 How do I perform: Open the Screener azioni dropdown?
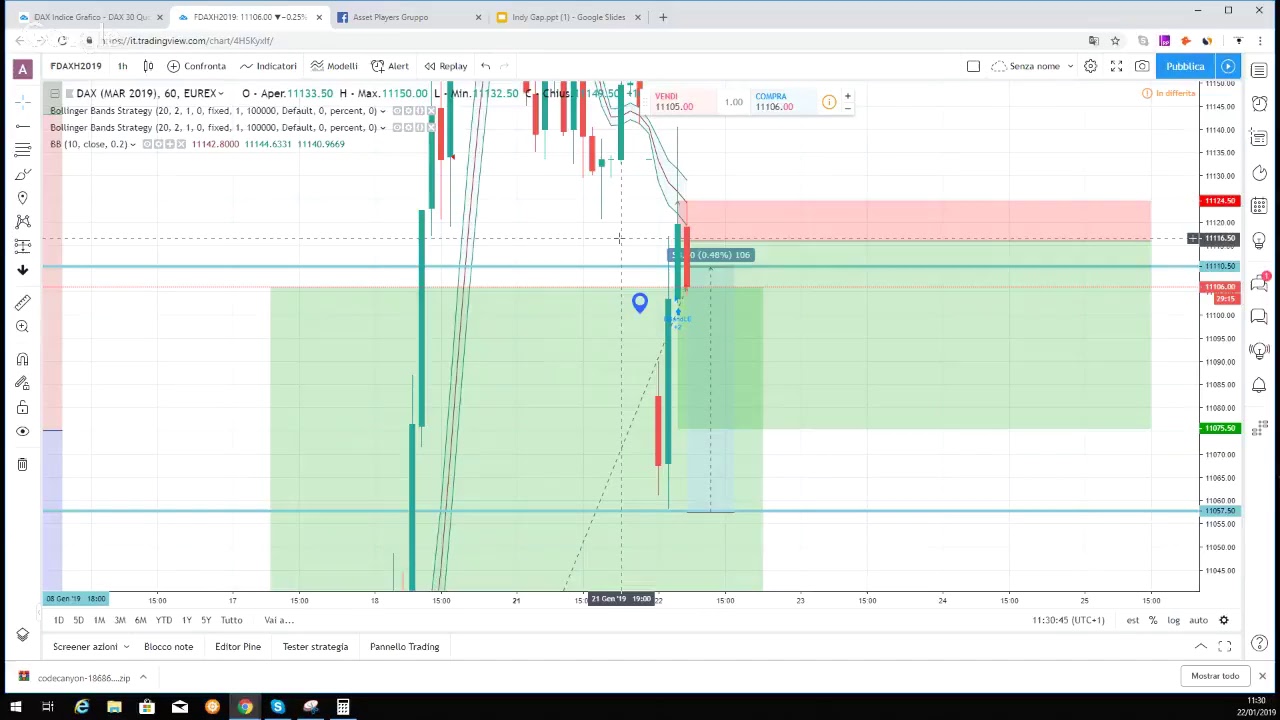click(91, 647)
